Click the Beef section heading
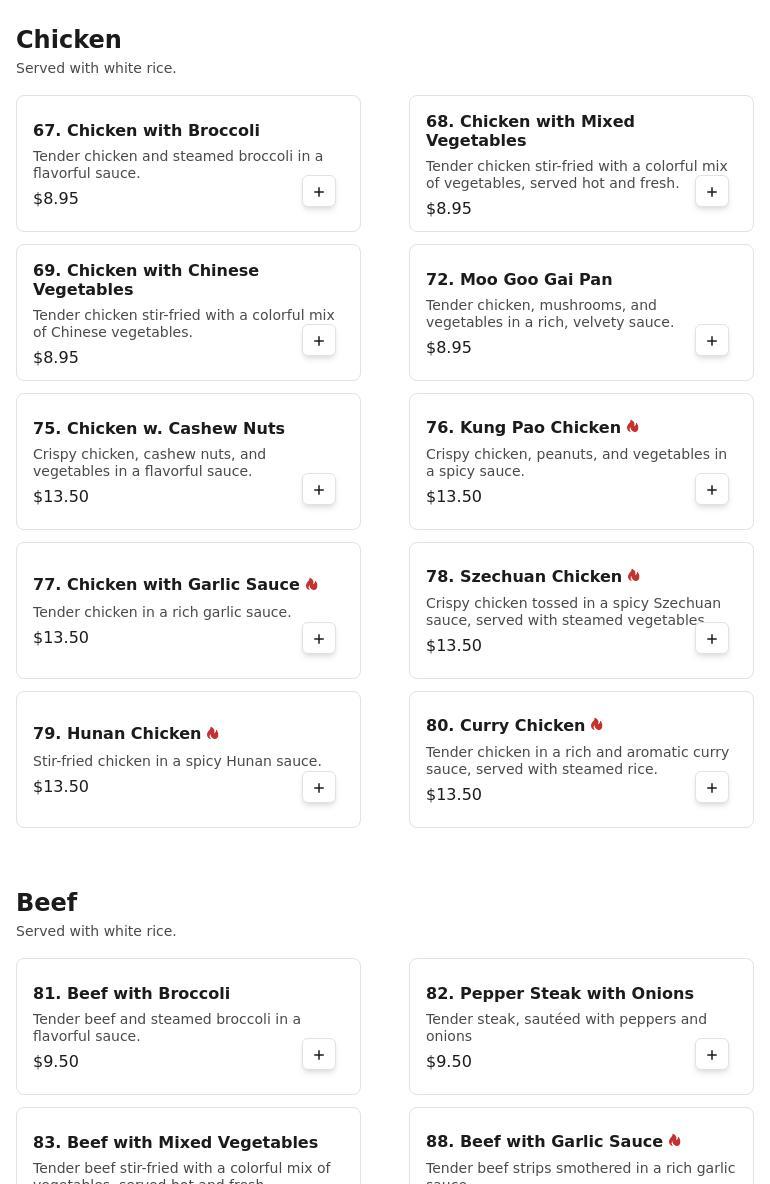 pyautogui.click(x=47, y=902)
